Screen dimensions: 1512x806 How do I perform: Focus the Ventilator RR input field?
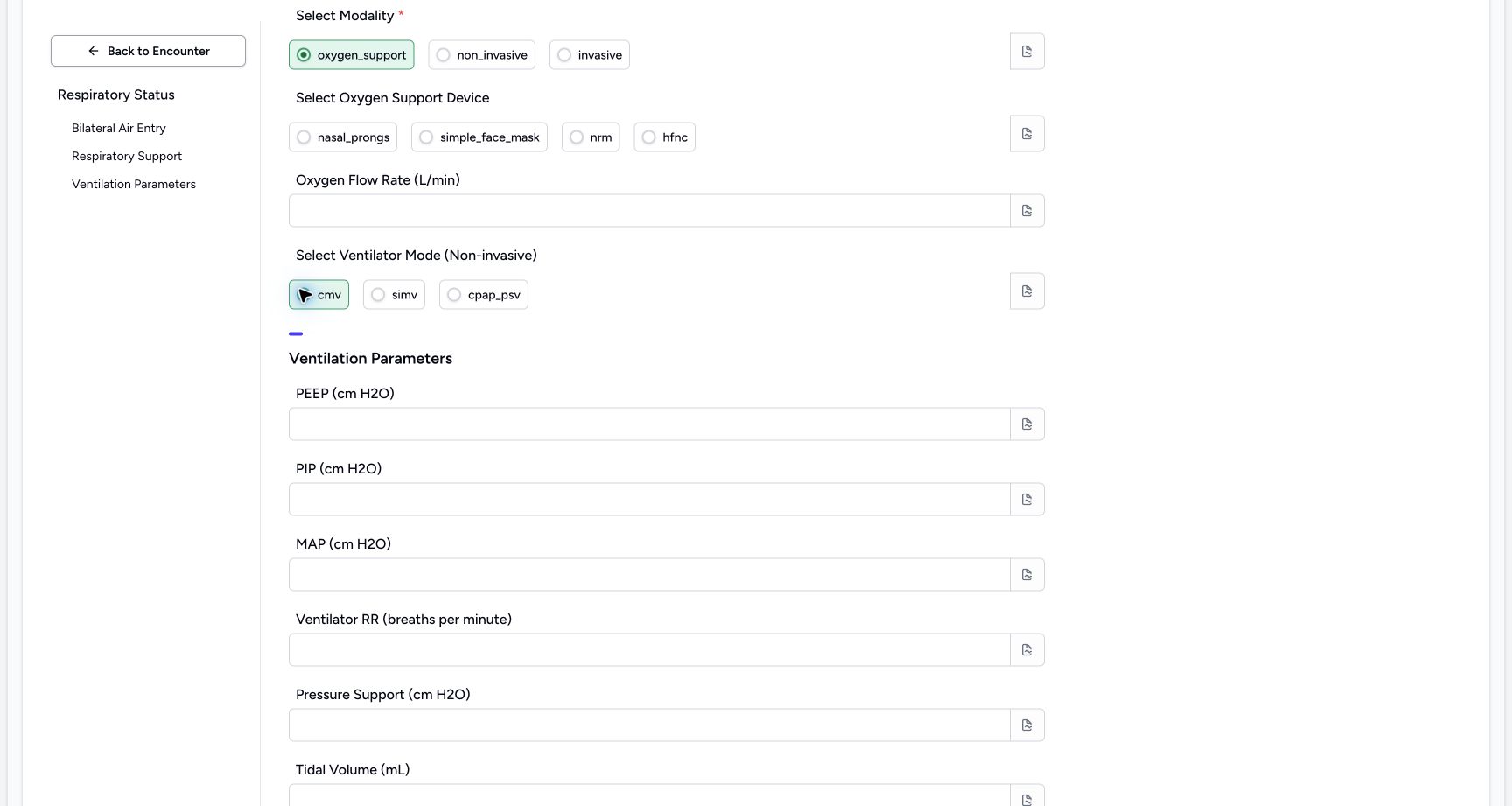coord(649,650)
